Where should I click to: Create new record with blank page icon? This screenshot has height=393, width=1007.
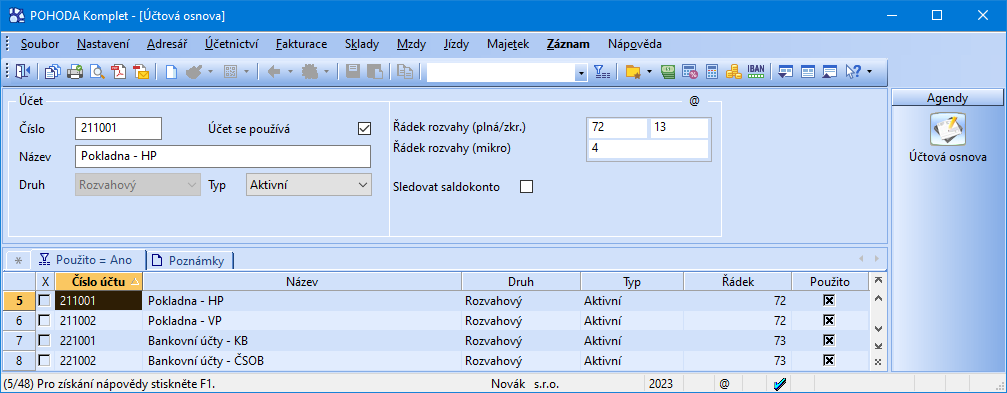[x=171, y=72]
